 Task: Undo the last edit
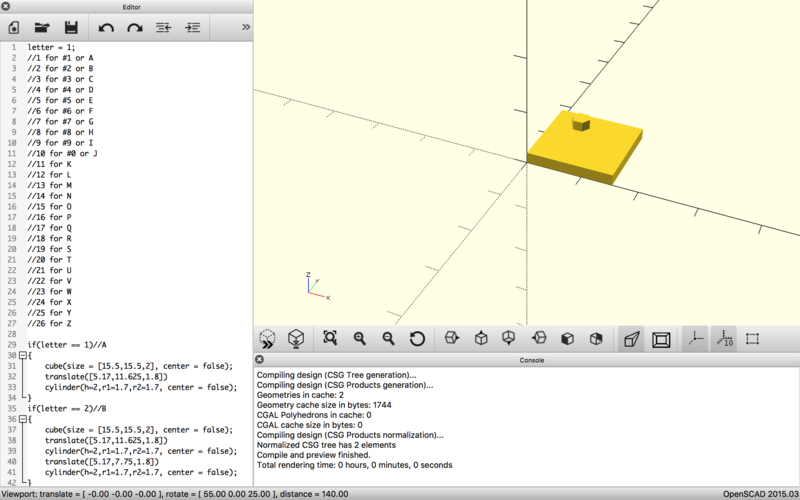pos(106,28)
